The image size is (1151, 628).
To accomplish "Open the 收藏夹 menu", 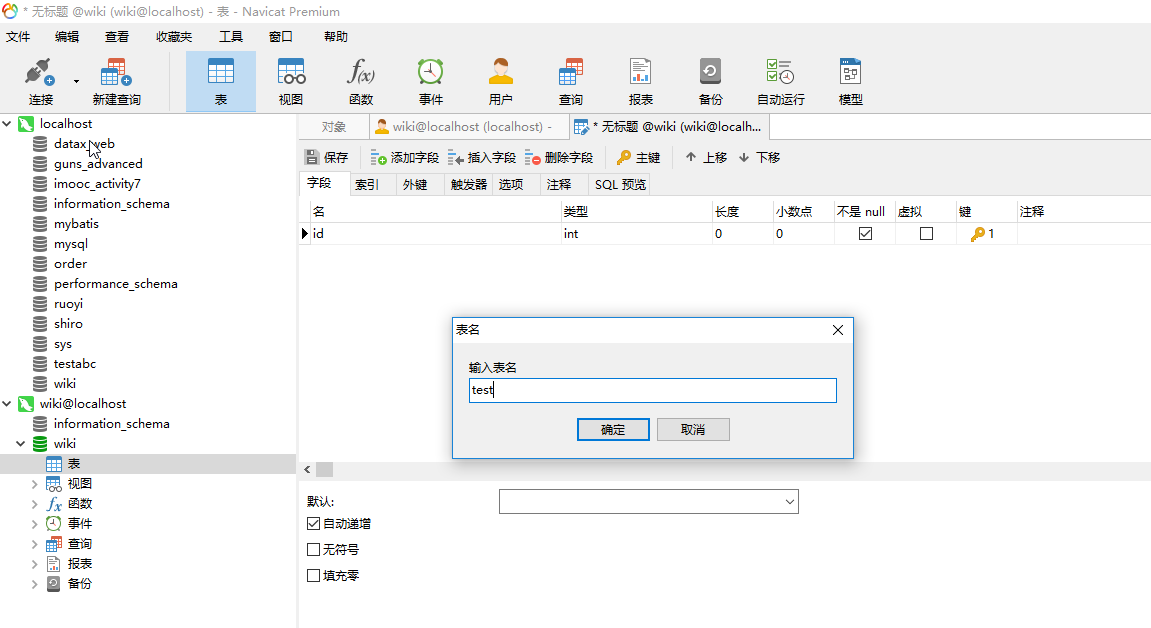I will click(174, 37).
